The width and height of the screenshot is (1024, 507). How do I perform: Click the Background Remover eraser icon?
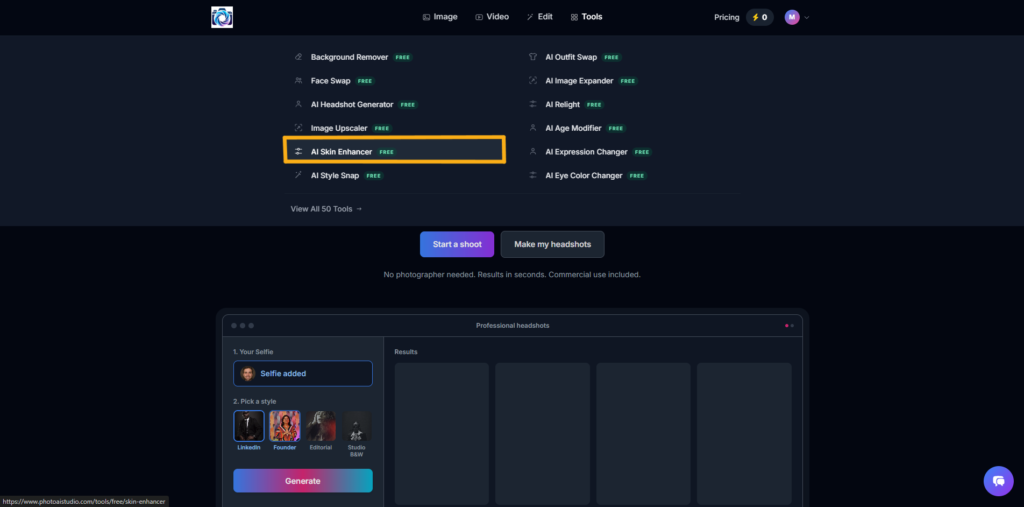tap(298, 57)
